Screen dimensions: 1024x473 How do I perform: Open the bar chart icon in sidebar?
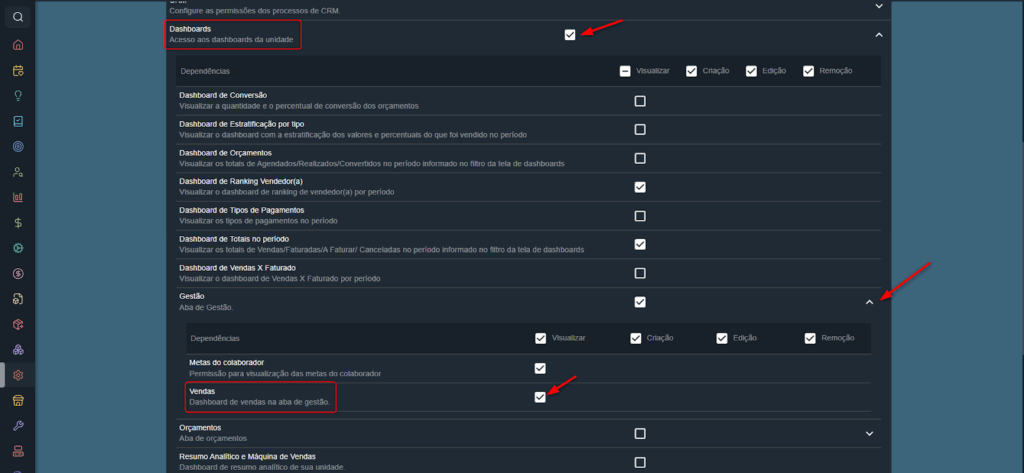pyautogui.click(x=18, y=198)
